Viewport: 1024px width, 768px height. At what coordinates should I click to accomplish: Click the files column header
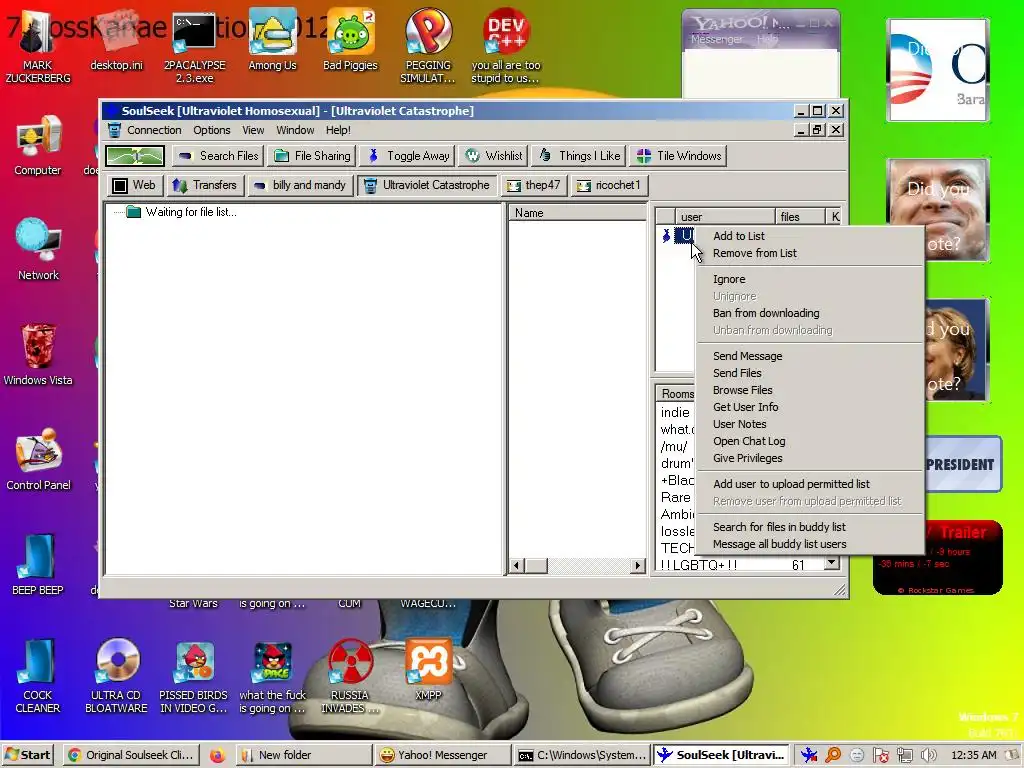[x=800, y=217]
